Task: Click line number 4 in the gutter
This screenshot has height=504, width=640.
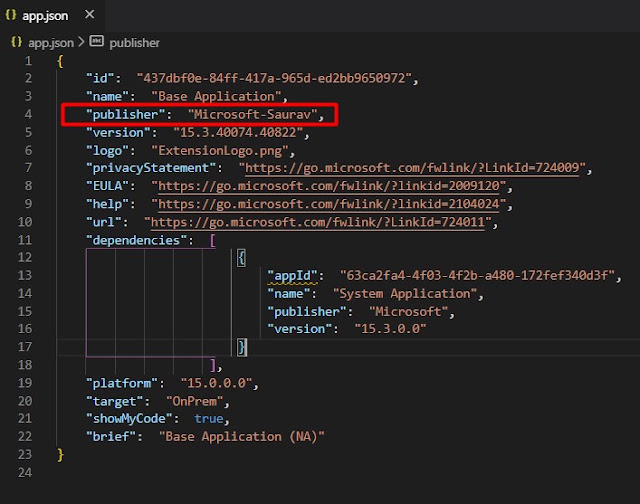Action: click(x=28, y=114)
